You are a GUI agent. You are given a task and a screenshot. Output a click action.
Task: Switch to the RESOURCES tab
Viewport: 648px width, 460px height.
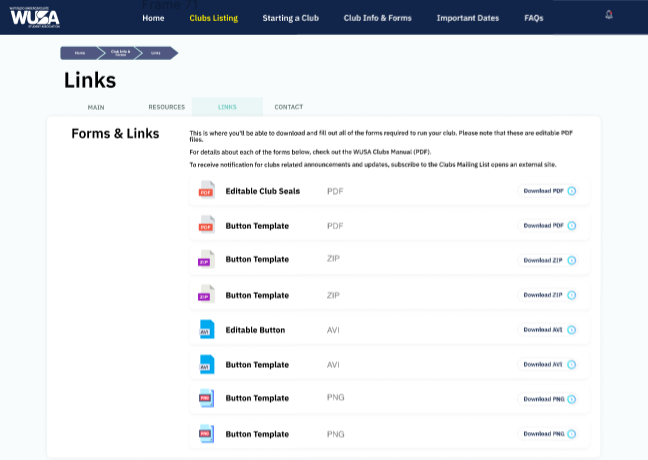(x=167, y=107)
